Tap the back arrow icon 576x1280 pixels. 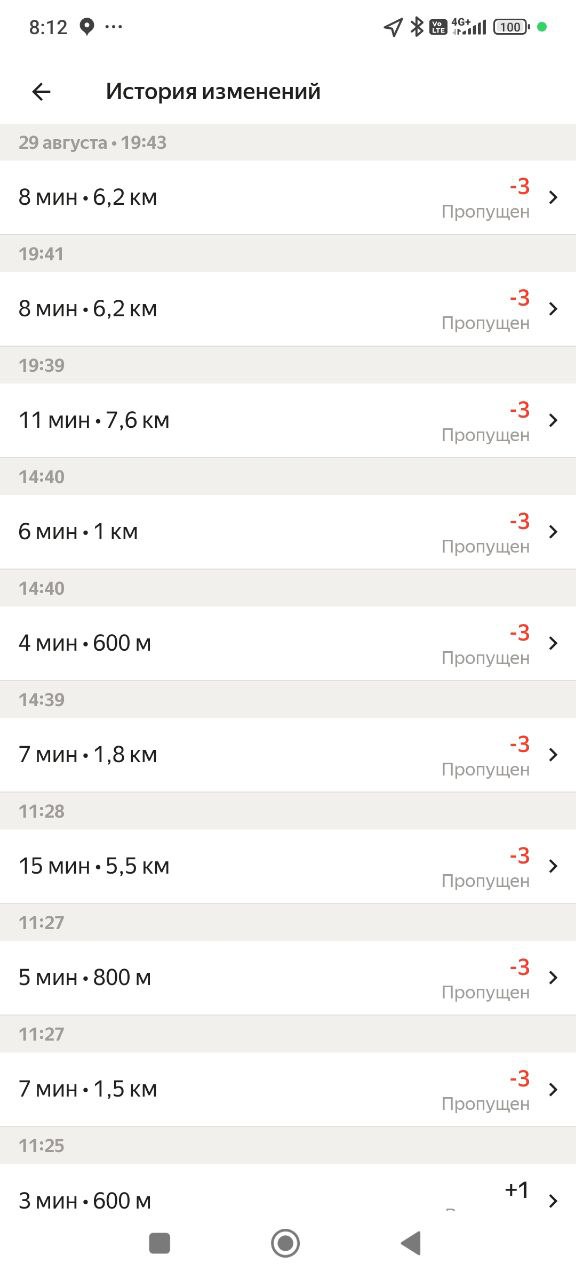[x=41, y=92]
